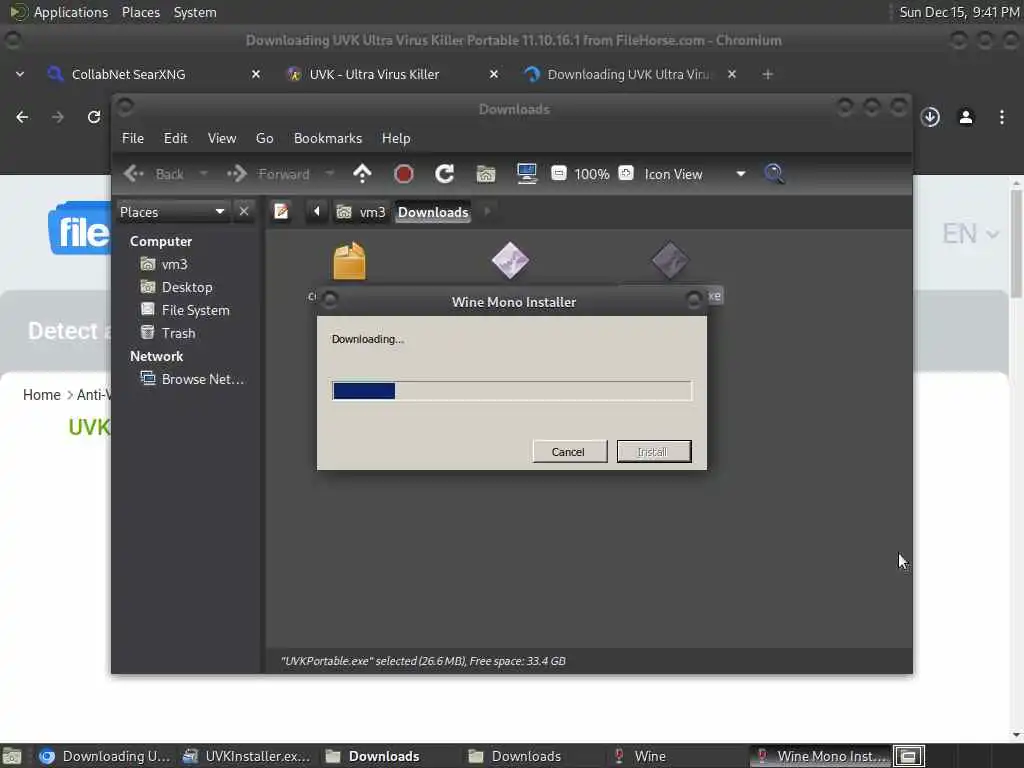Select File System in Places sidebar
This screenshot has width=1024, height=768.
click(x=195, y=310)
